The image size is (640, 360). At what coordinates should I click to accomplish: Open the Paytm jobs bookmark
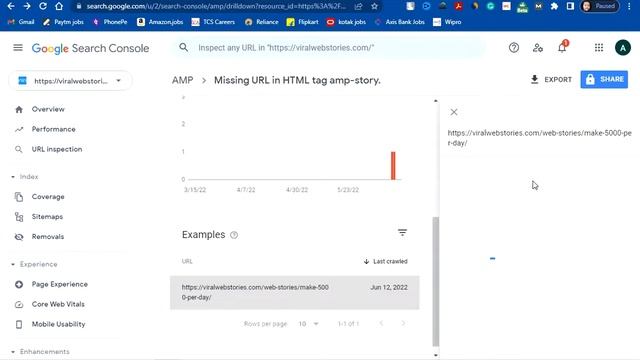pyautogui.click(x=63, y=22)
